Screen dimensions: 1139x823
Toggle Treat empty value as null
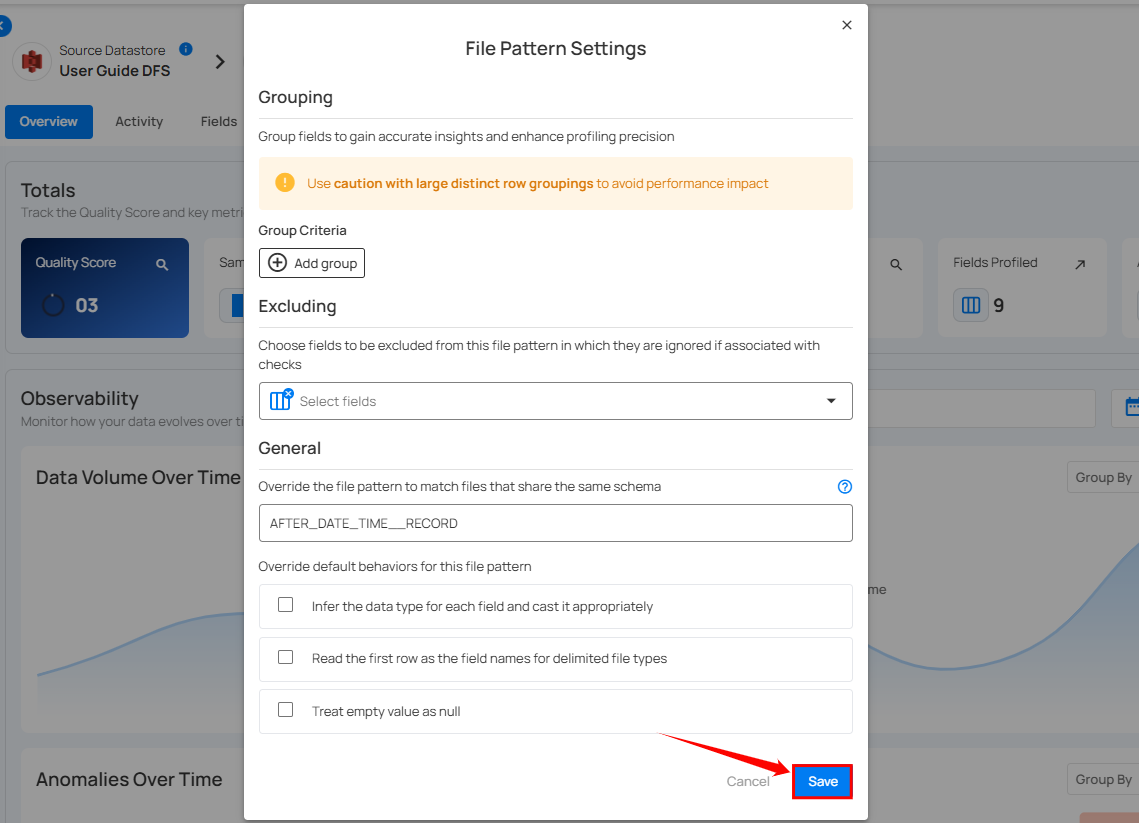point(286,710)
